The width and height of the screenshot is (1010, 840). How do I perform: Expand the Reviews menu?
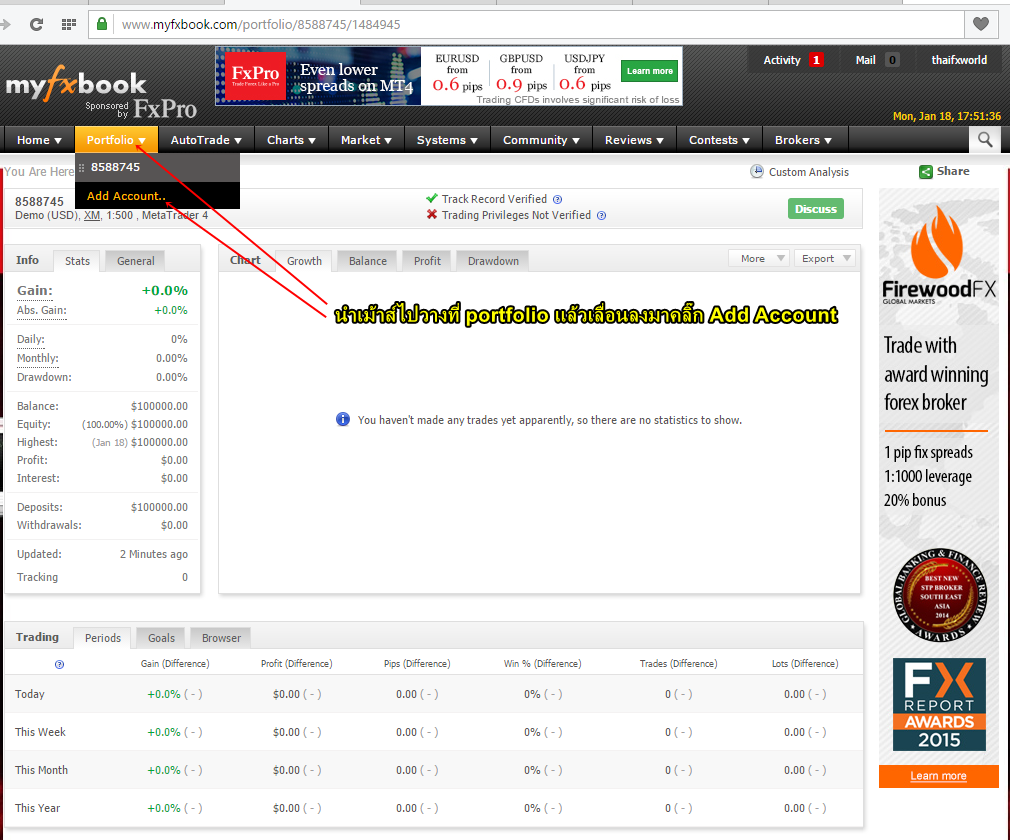[x=634, y=140]
